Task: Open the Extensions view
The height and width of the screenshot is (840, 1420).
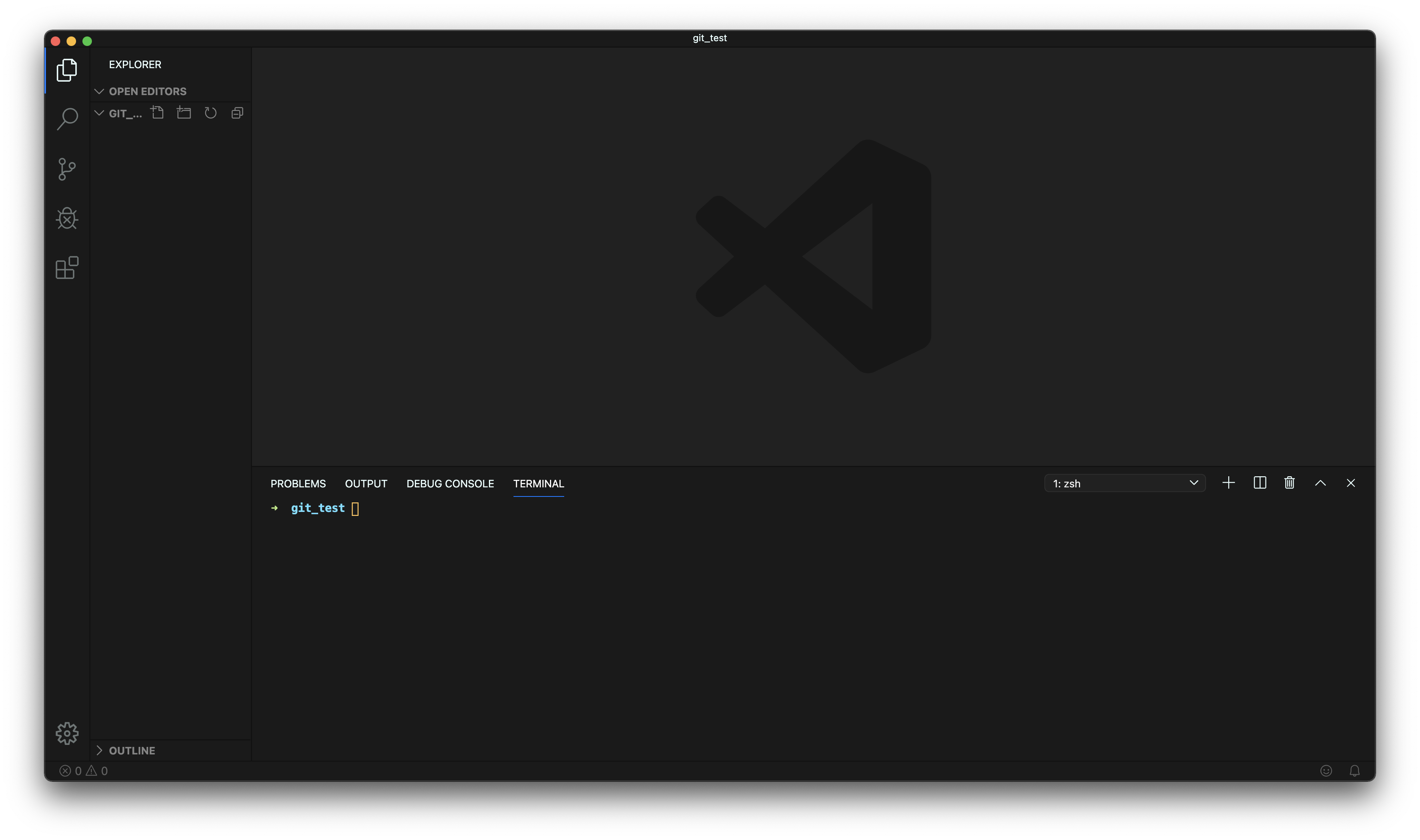Action: 67,268
